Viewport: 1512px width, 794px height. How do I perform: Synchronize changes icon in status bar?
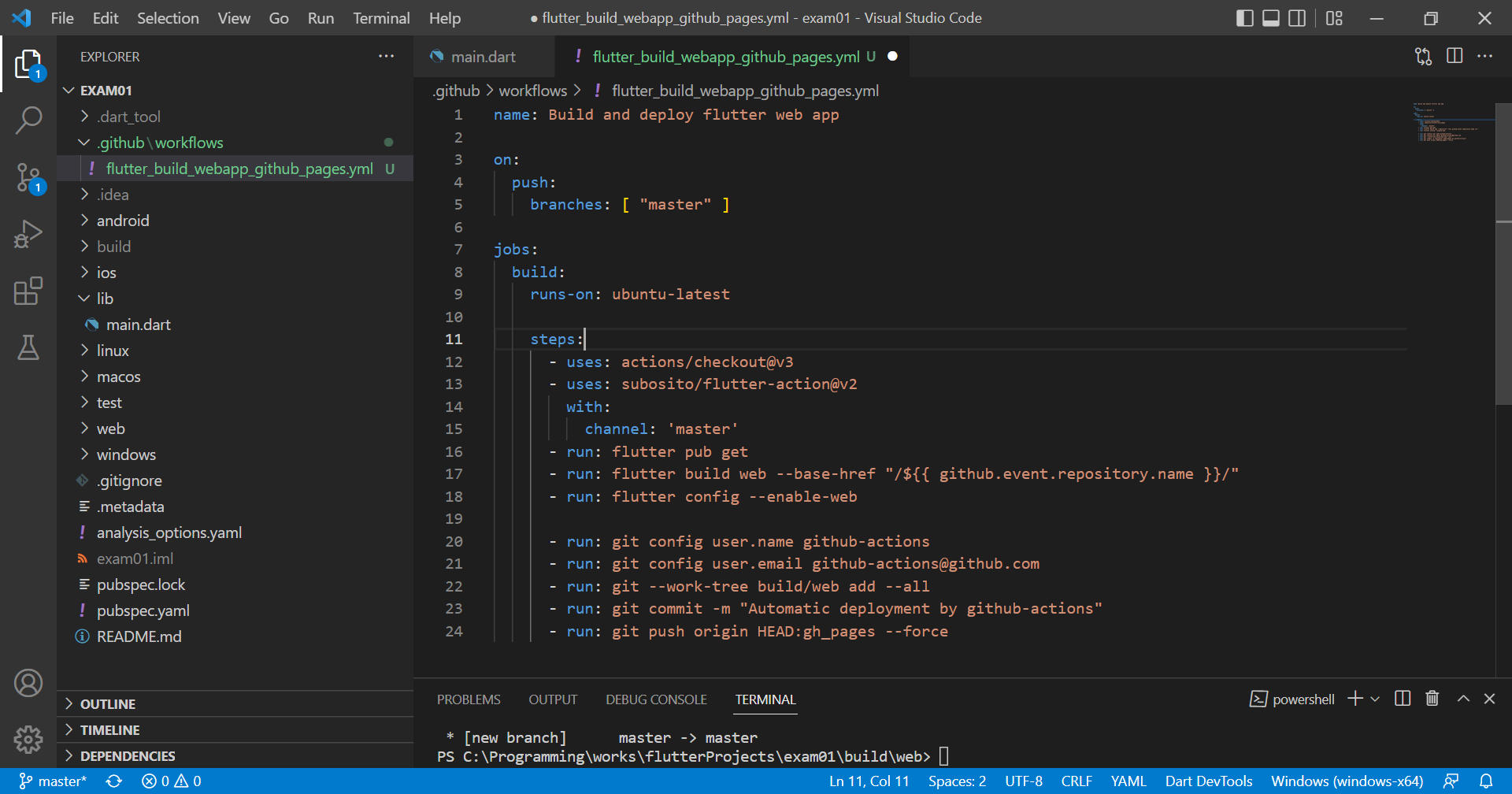[x=114, y=781]
